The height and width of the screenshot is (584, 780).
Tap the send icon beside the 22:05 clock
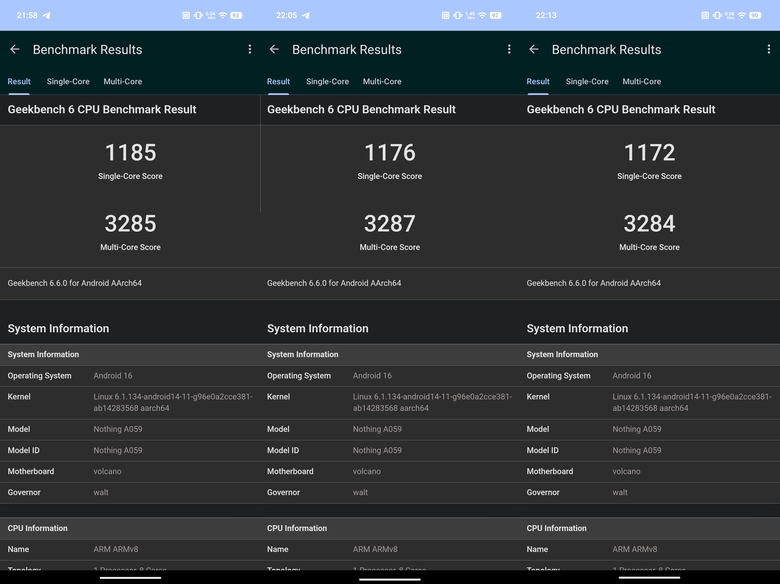click(306, 16)
